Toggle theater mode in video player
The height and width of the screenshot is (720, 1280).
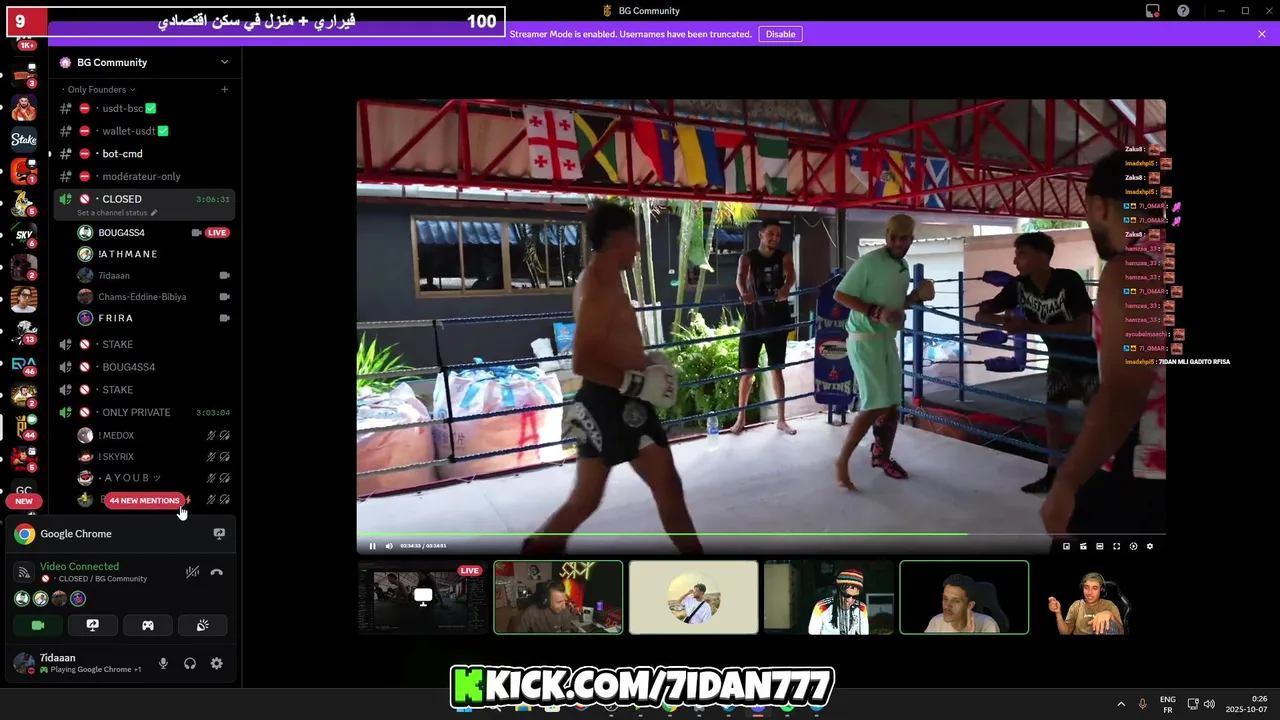(1100, 546)
